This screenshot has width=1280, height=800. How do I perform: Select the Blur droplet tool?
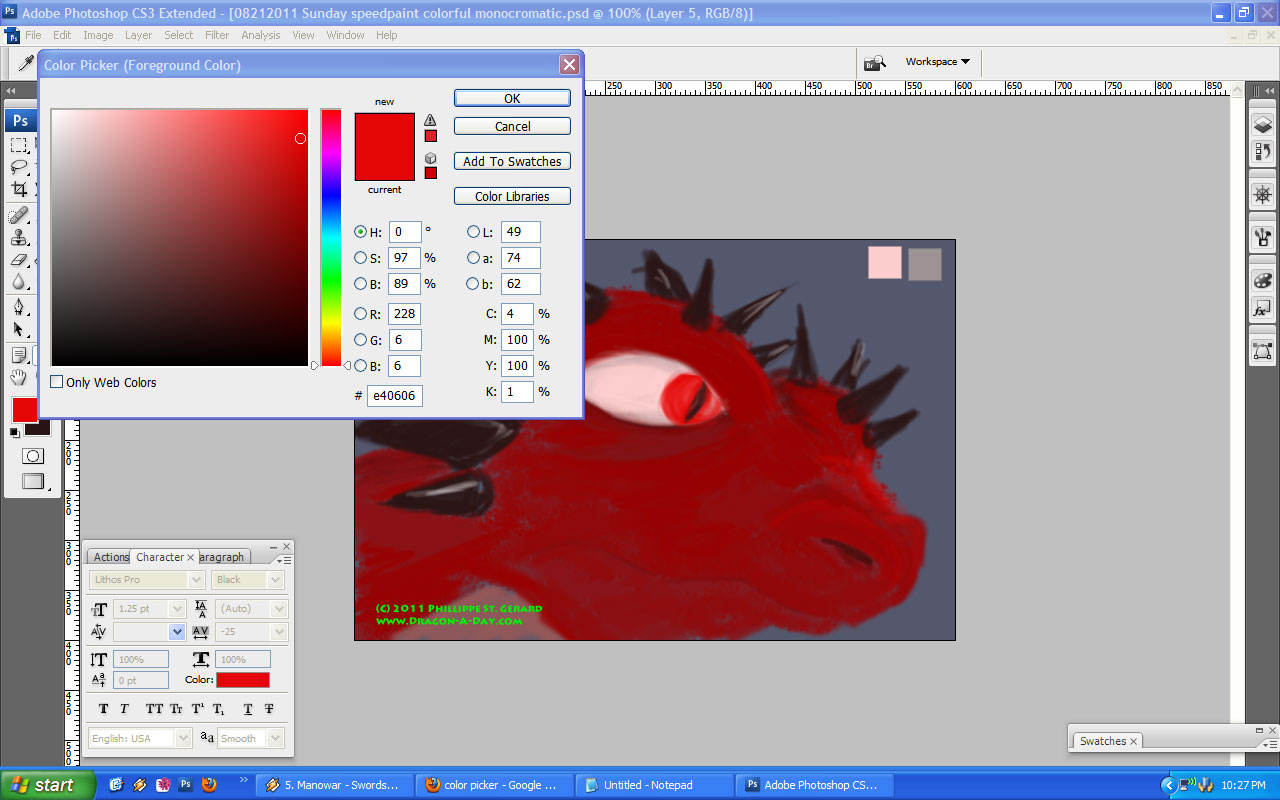tap(19, 282)
